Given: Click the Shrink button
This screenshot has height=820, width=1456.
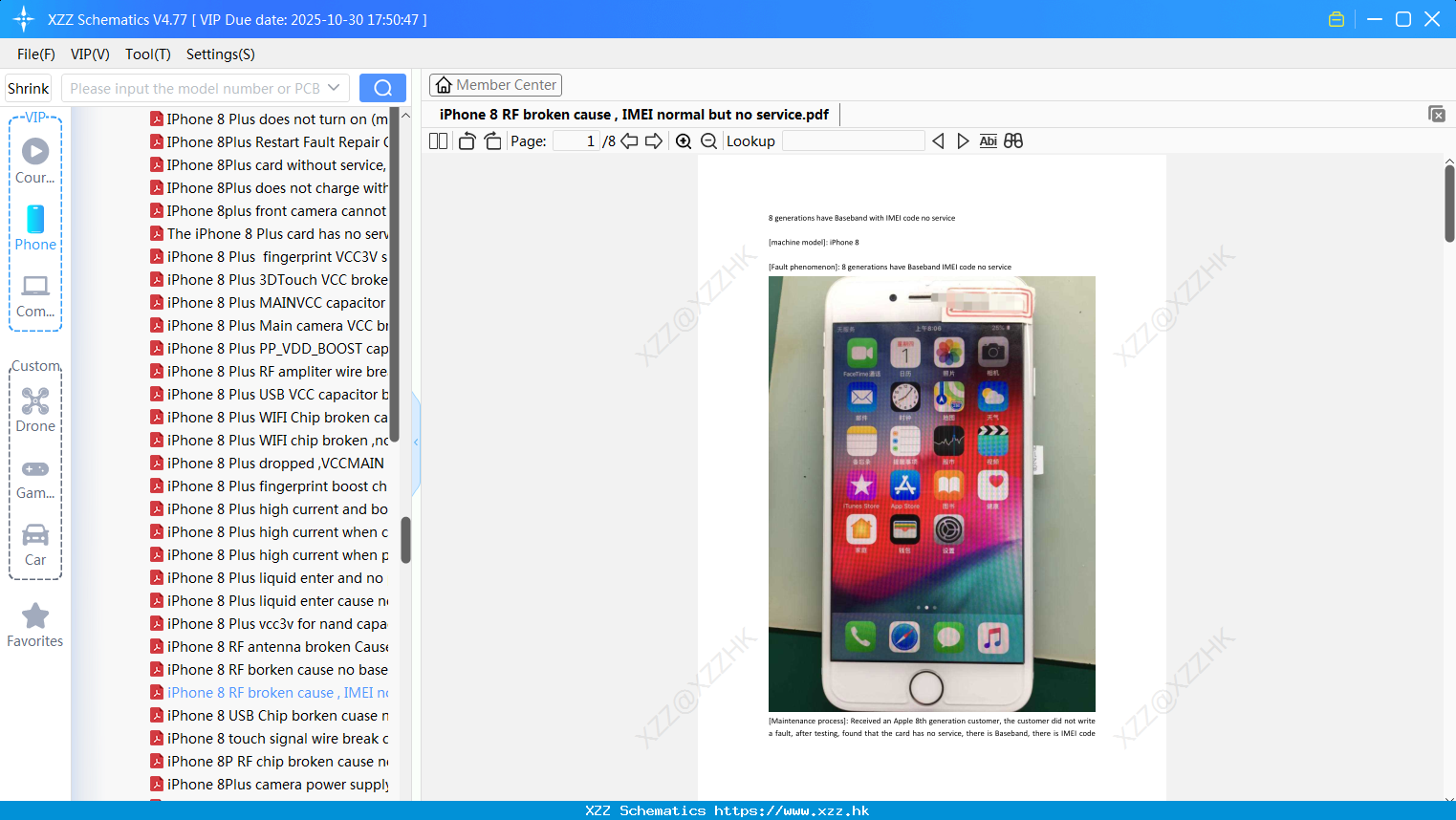Looking at the screenshot, I should click(x=29, y=88).
